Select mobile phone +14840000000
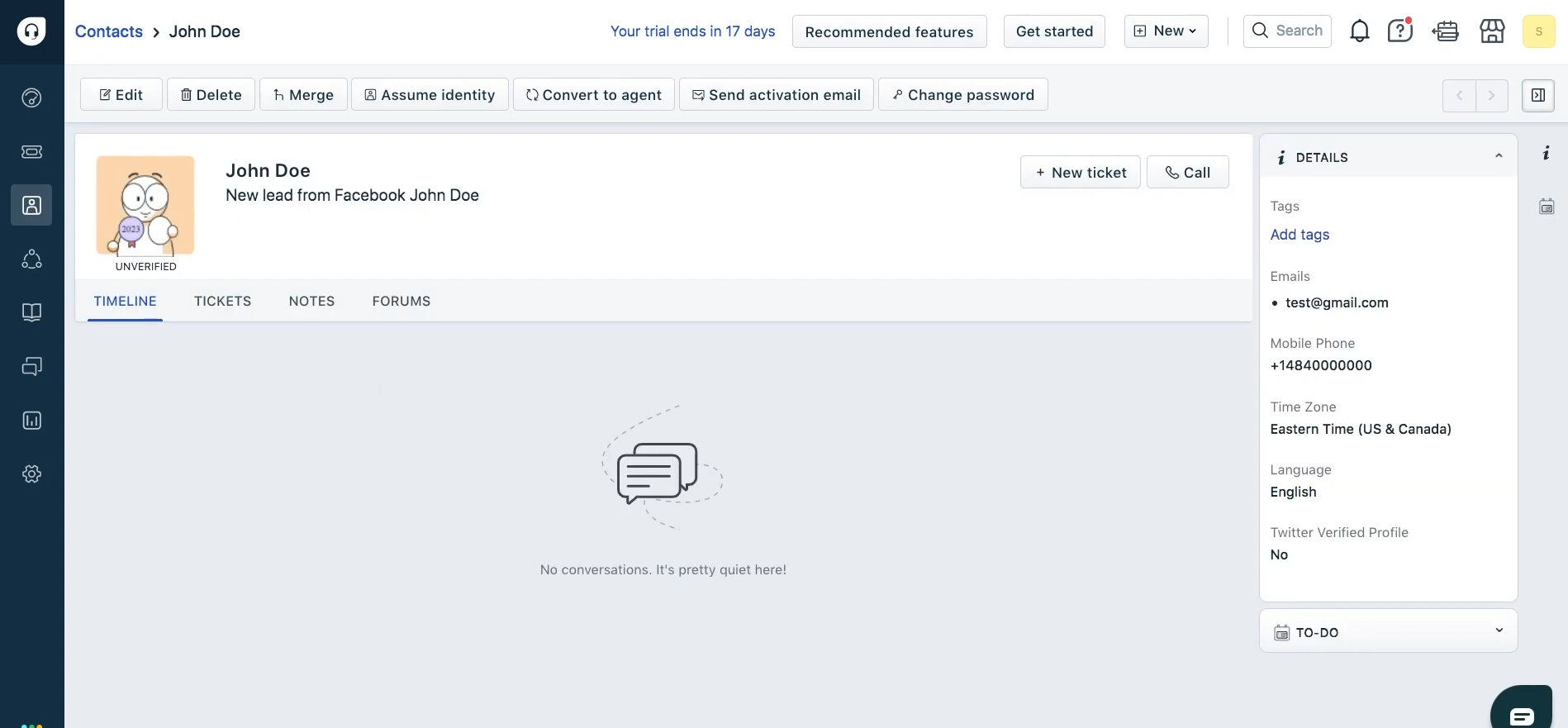The height and width of the screenshot is (728, 1568). pyautogui.click(x=1321, y=365)
